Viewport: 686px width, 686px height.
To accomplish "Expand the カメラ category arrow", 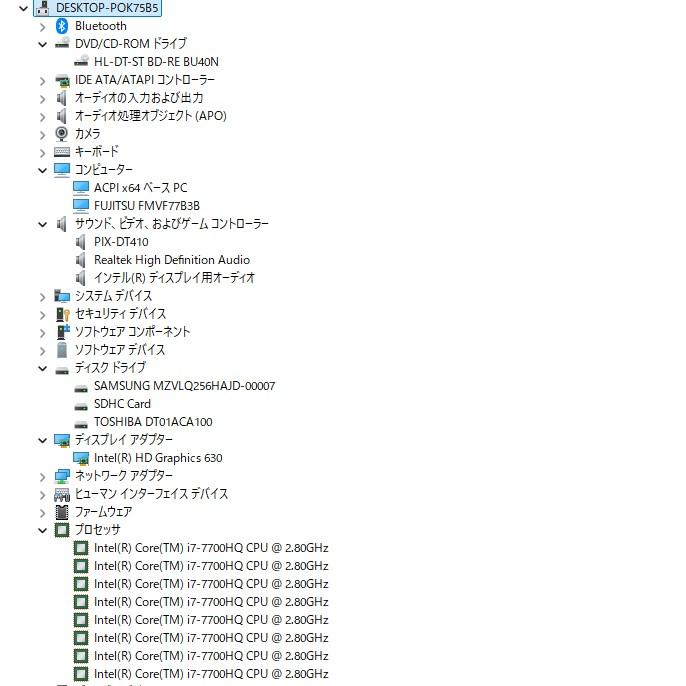I will pyautogui.click(x=42, y=135).
